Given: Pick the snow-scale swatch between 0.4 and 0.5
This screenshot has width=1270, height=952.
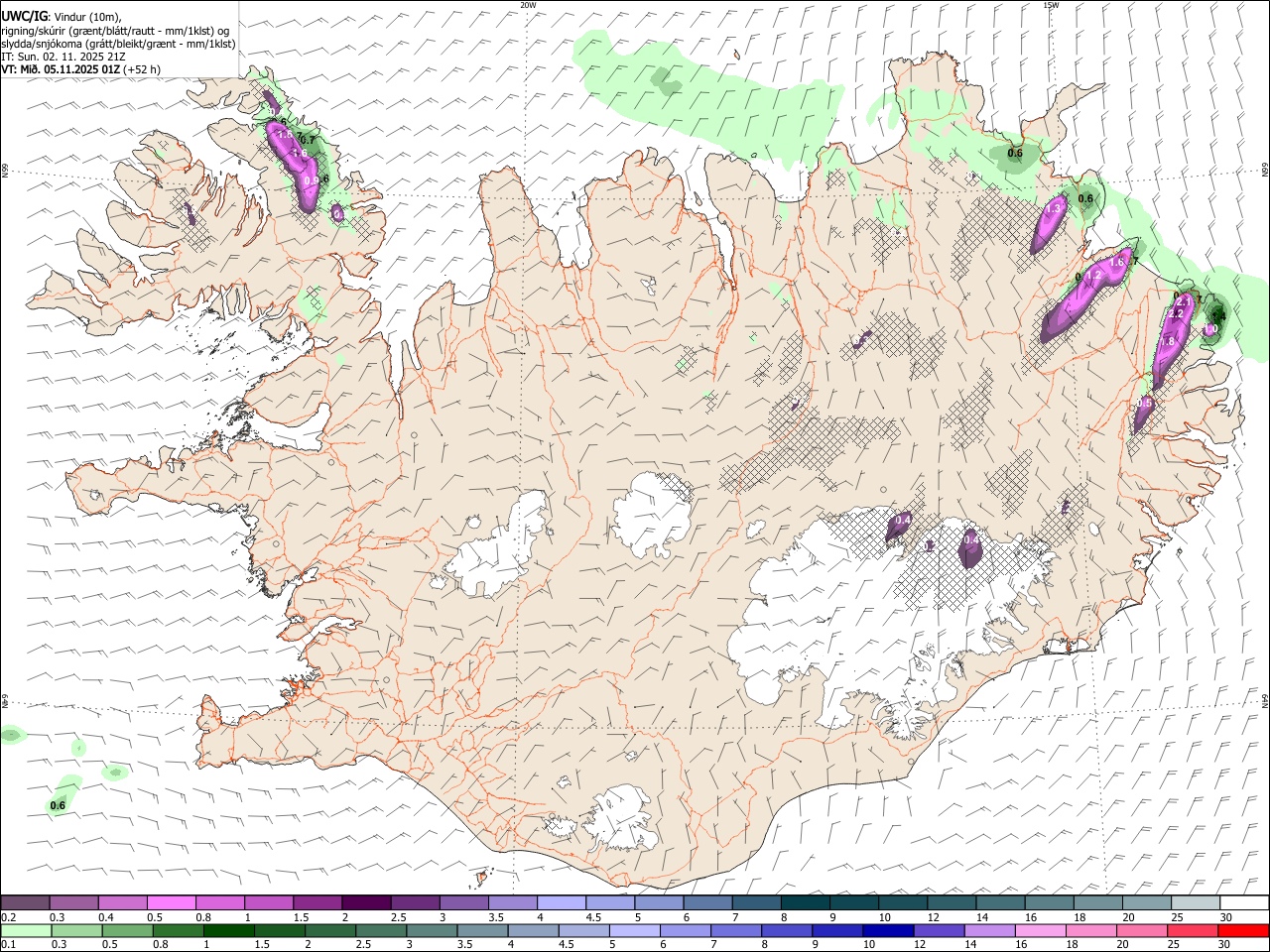Looking at the screenshot, I should click(123, 902).
